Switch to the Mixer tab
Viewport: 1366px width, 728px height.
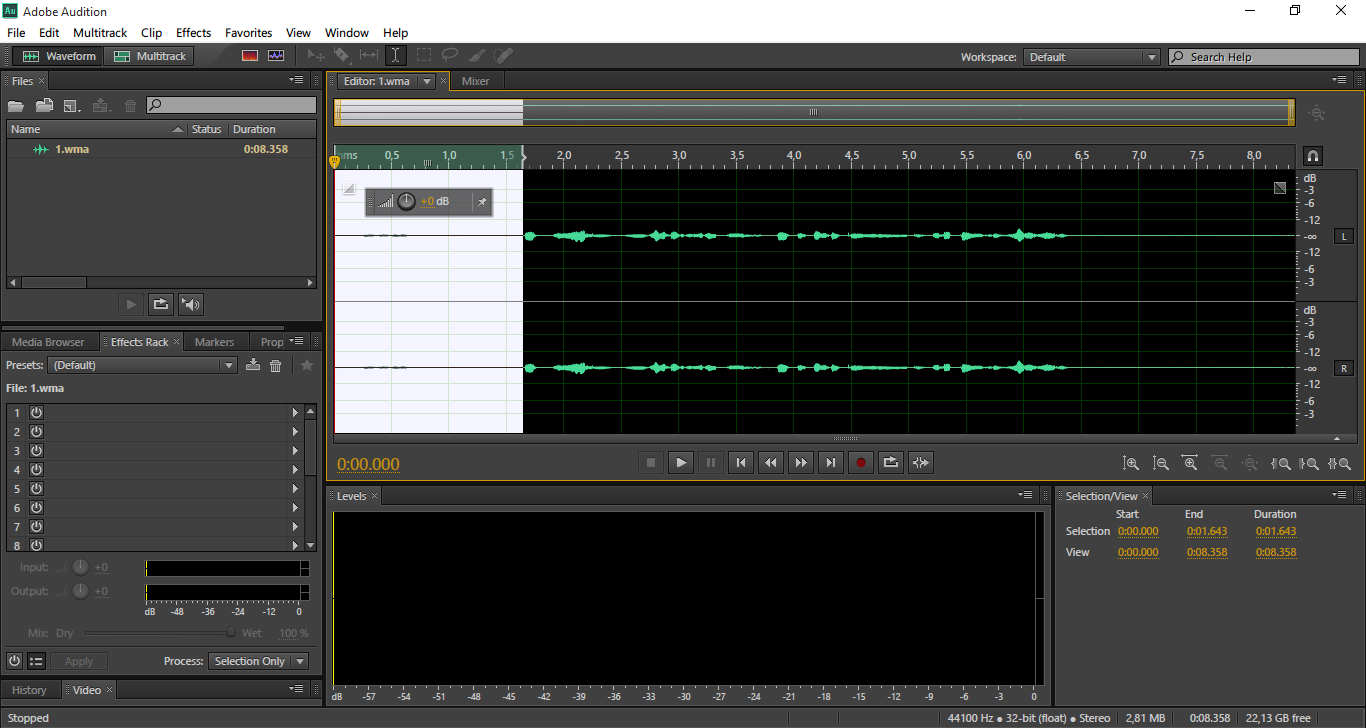476,81
